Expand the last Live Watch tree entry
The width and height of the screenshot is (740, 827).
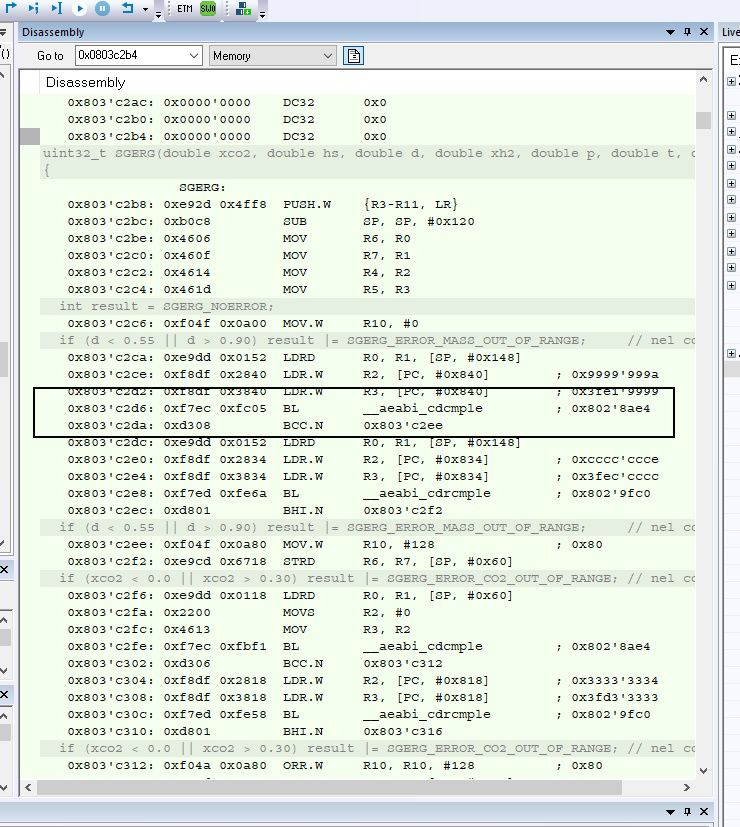point(731,353)
